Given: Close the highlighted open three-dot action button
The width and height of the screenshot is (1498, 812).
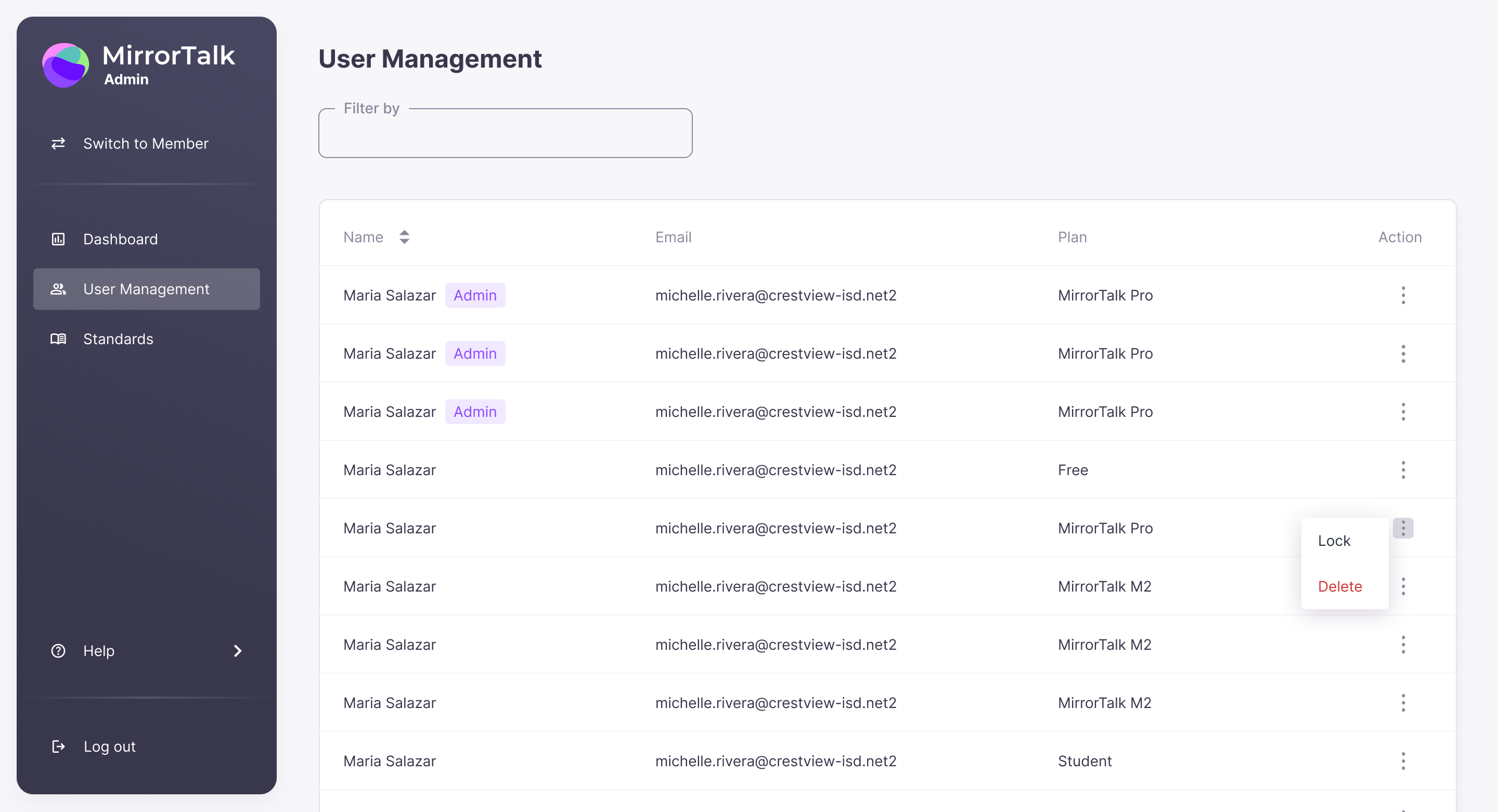Looking at the screenshot, I should 1403,528.
